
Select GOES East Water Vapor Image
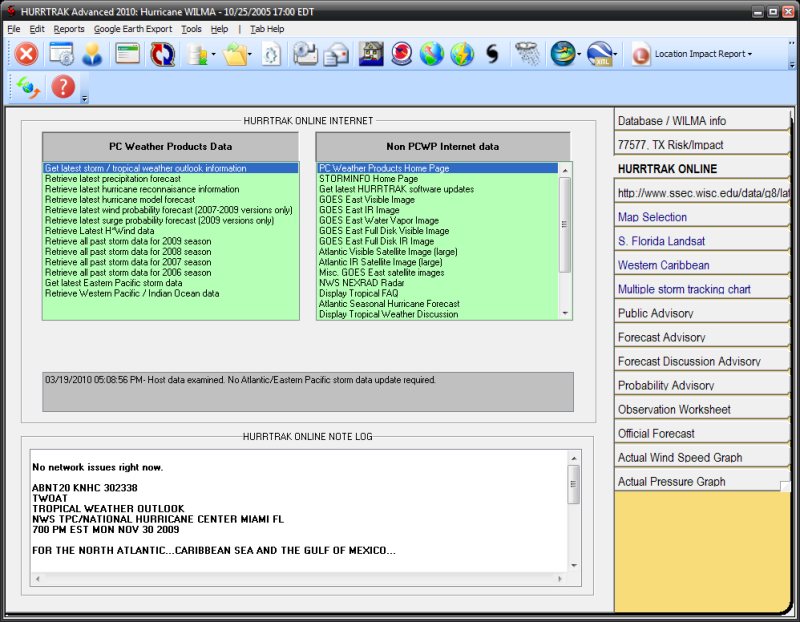click(378, 220)
